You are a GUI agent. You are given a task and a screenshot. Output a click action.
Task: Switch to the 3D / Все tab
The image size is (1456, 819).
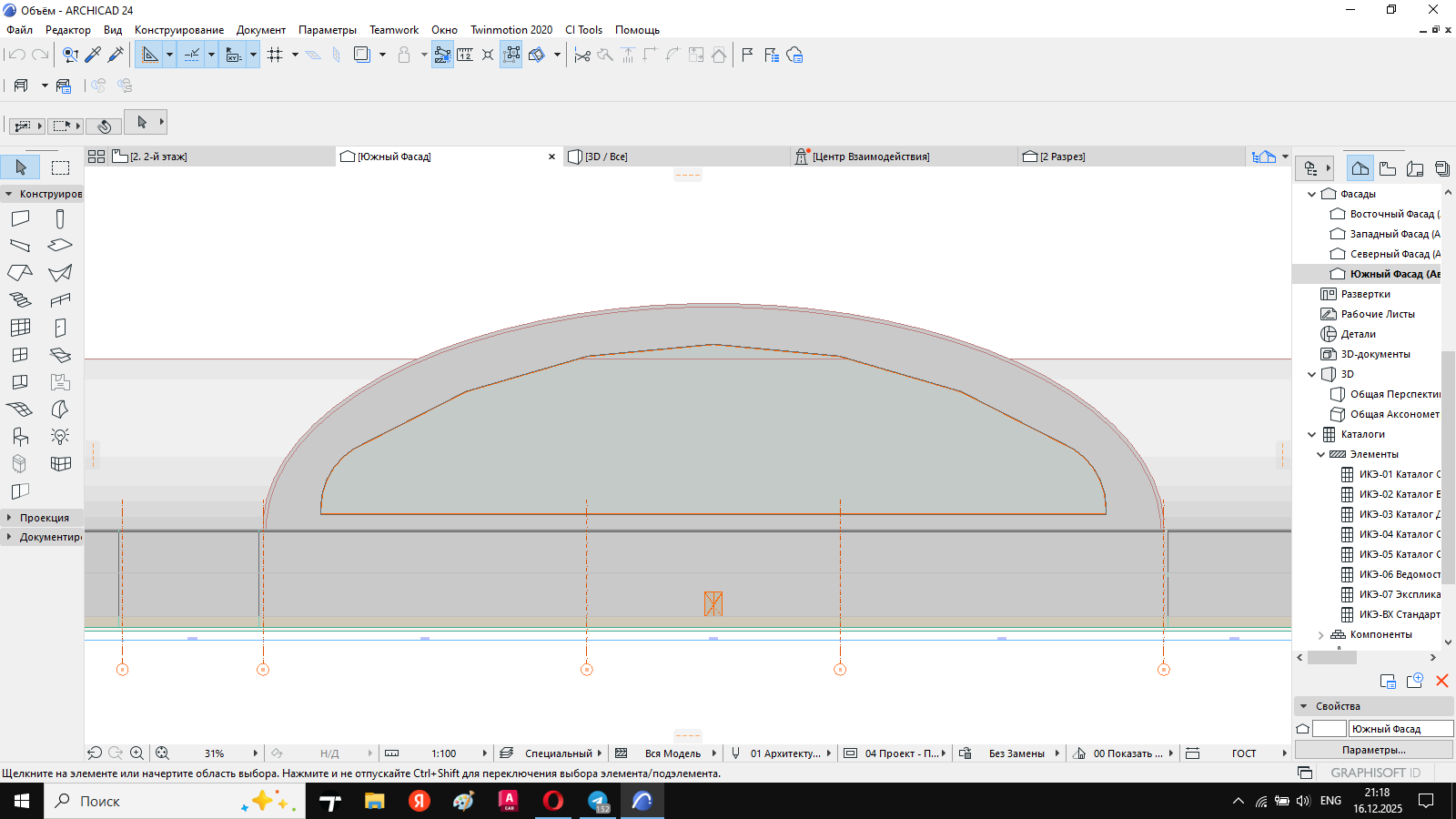pyautogui.click(x=606, y=157)
